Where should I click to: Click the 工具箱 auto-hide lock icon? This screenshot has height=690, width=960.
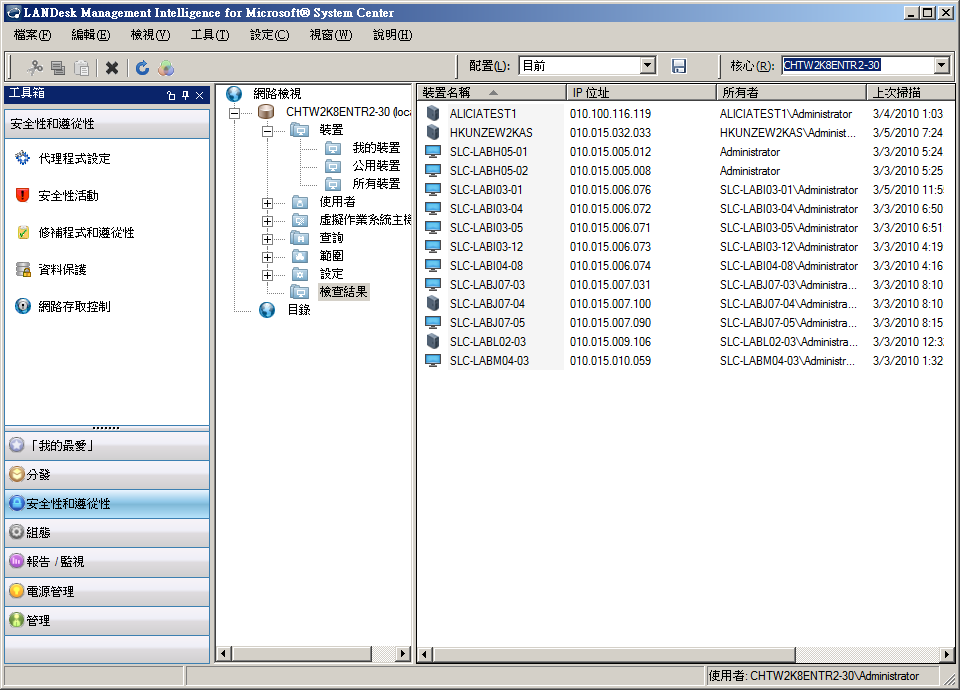click(171, 96)
